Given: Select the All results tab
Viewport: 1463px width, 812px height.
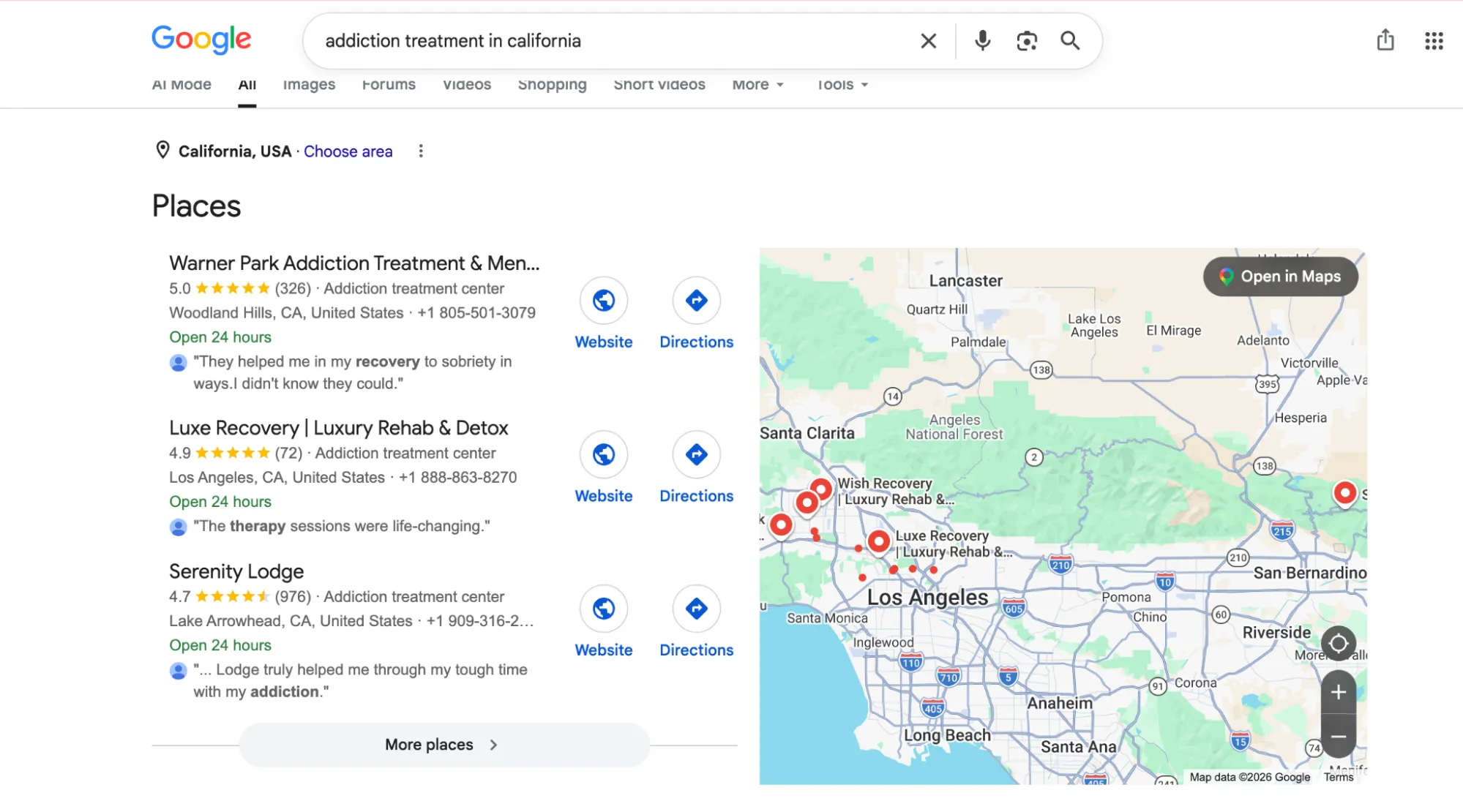Looking at the screenshot, I should 247,85.
